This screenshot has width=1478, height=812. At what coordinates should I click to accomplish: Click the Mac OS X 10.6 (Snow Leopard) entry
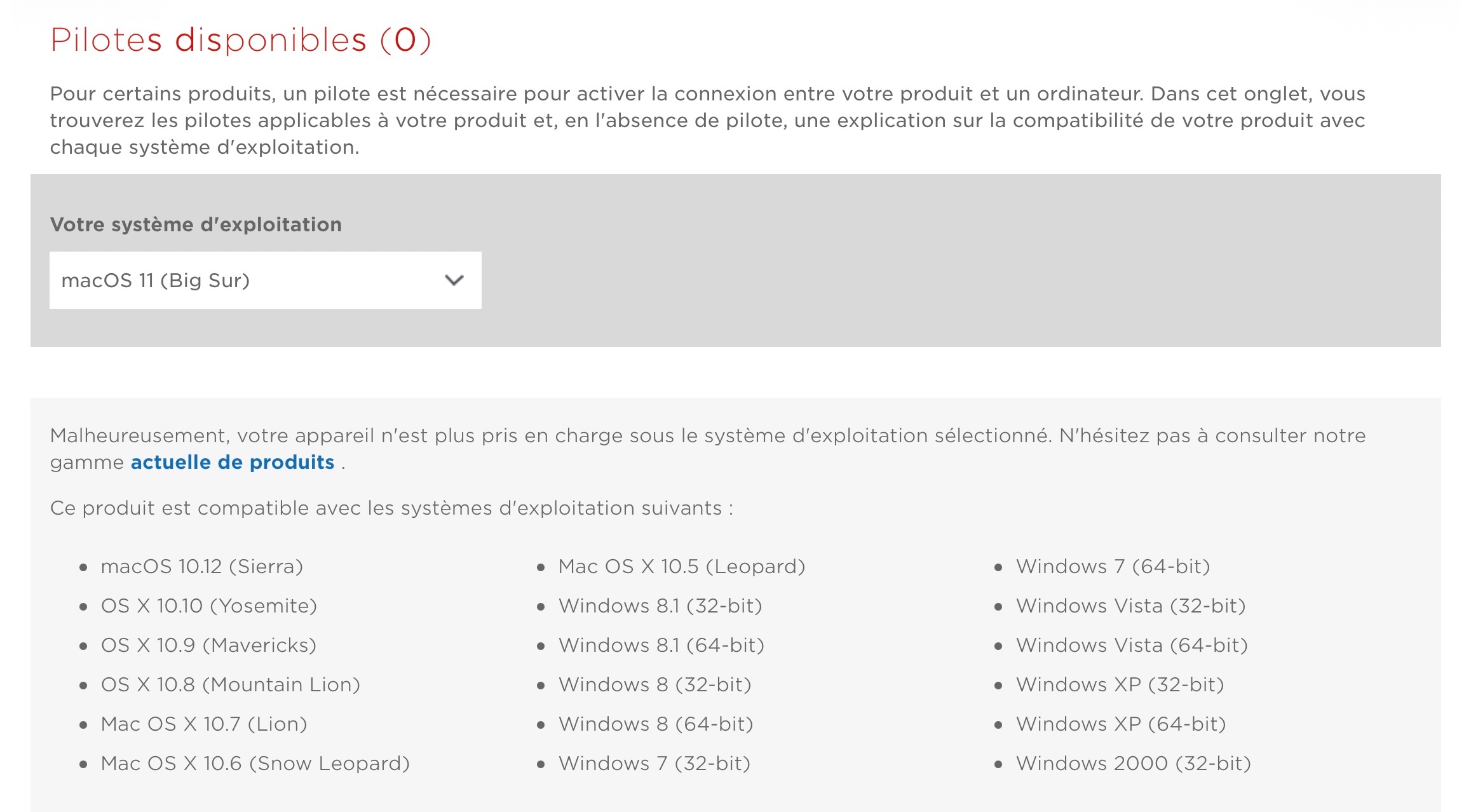(255, 763)
